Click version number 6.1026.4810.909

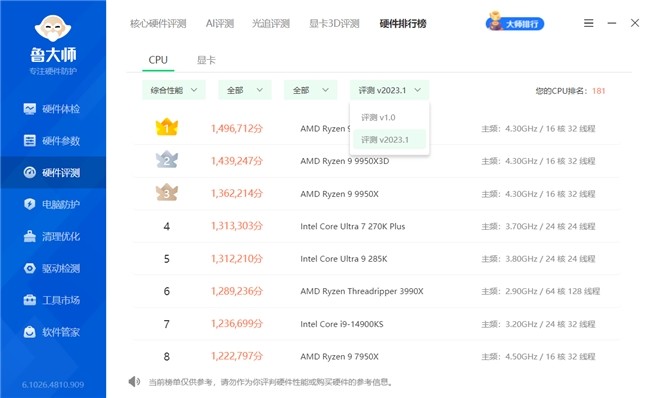click(53, 385)
